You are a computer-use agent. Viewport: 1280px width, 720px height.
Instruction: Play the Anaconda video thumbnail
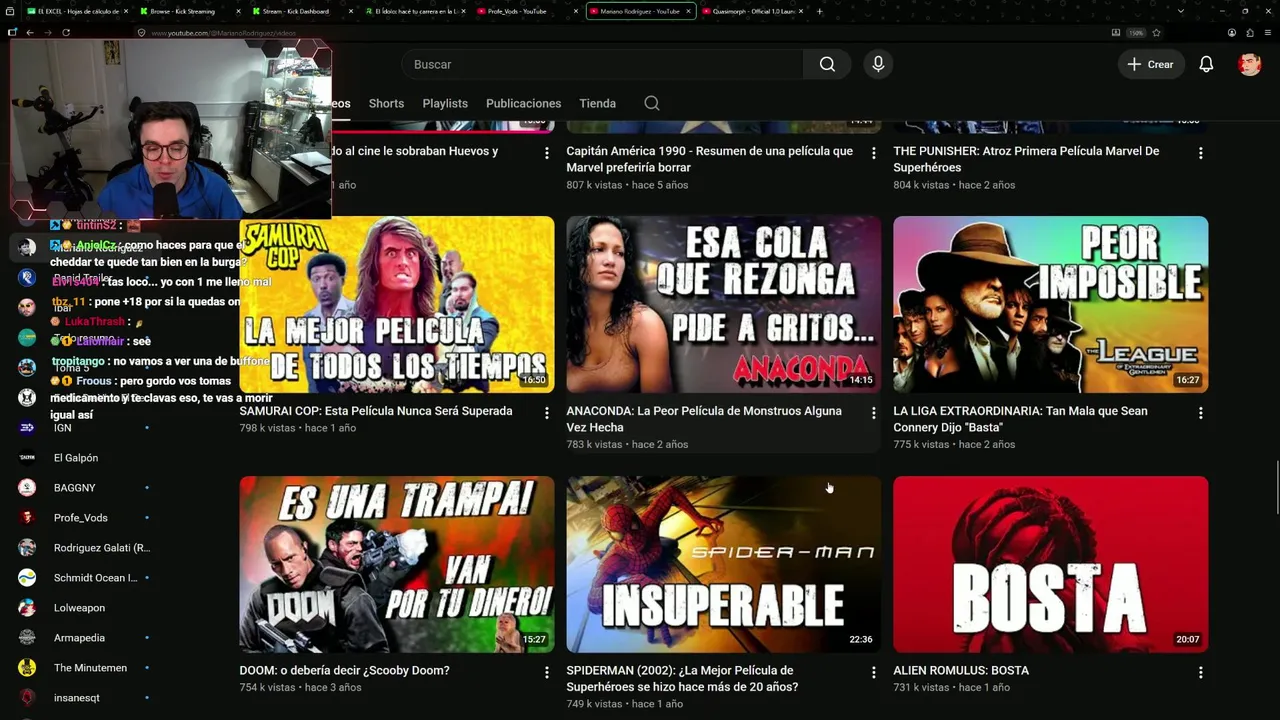coord(724,304)
